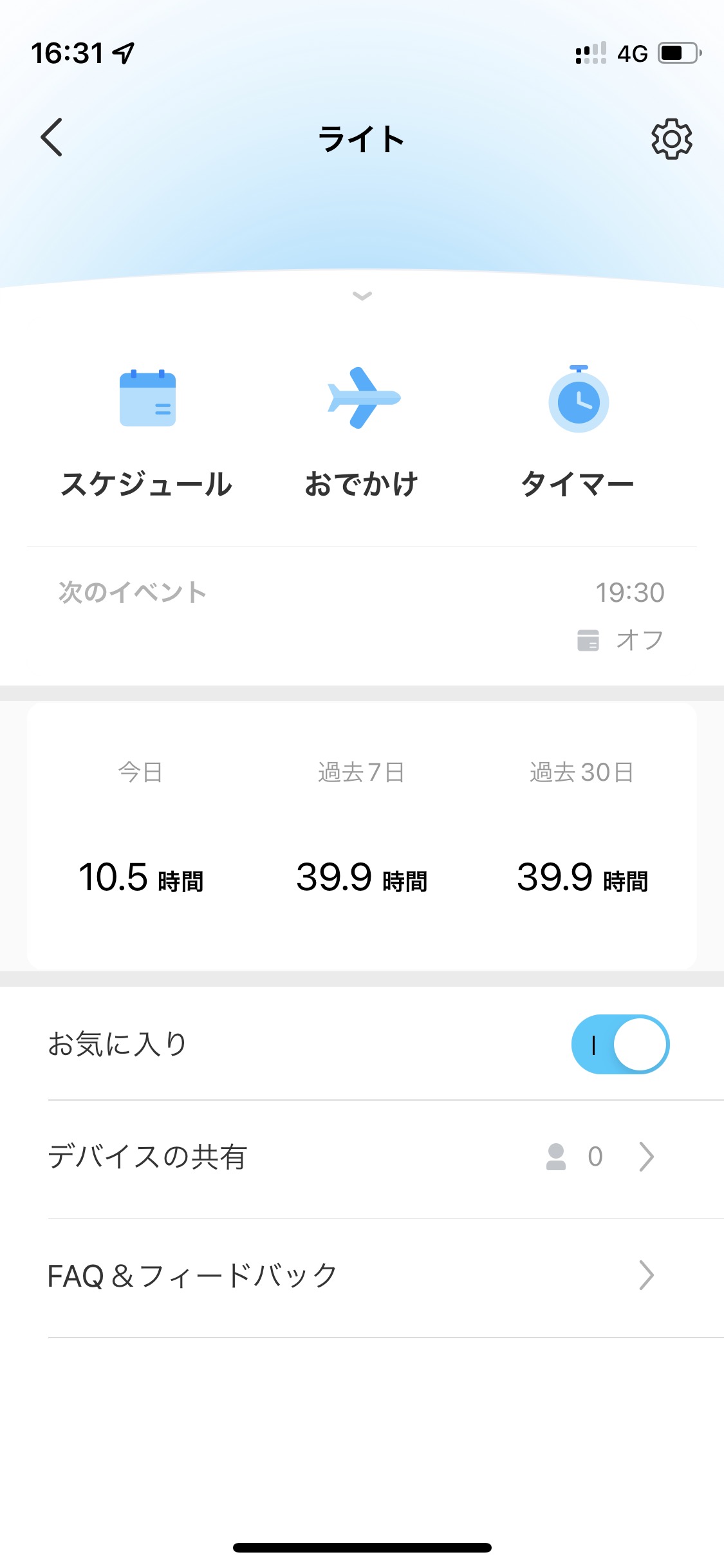724x1568 pixels.
Task: Select the スケジュール label
Action: (147, 484)
